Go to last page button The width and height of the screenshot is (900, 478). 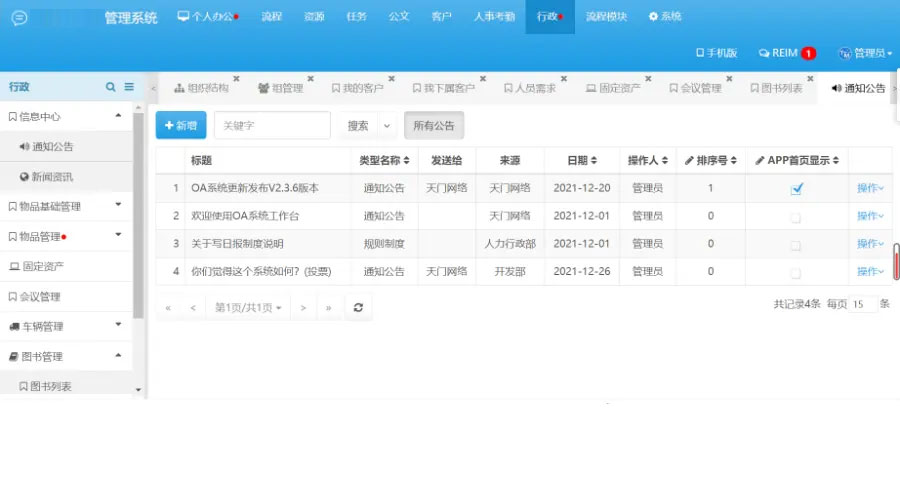[x=328, y=308]
